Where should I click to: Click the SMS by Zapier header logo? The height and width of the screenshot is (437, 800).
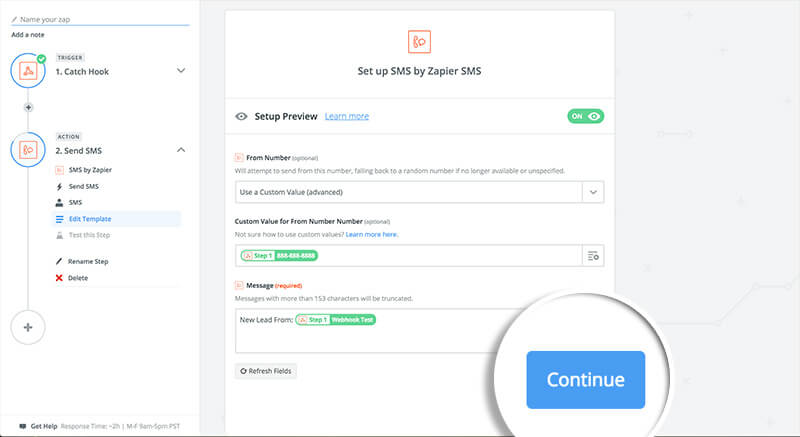point(419,42)
